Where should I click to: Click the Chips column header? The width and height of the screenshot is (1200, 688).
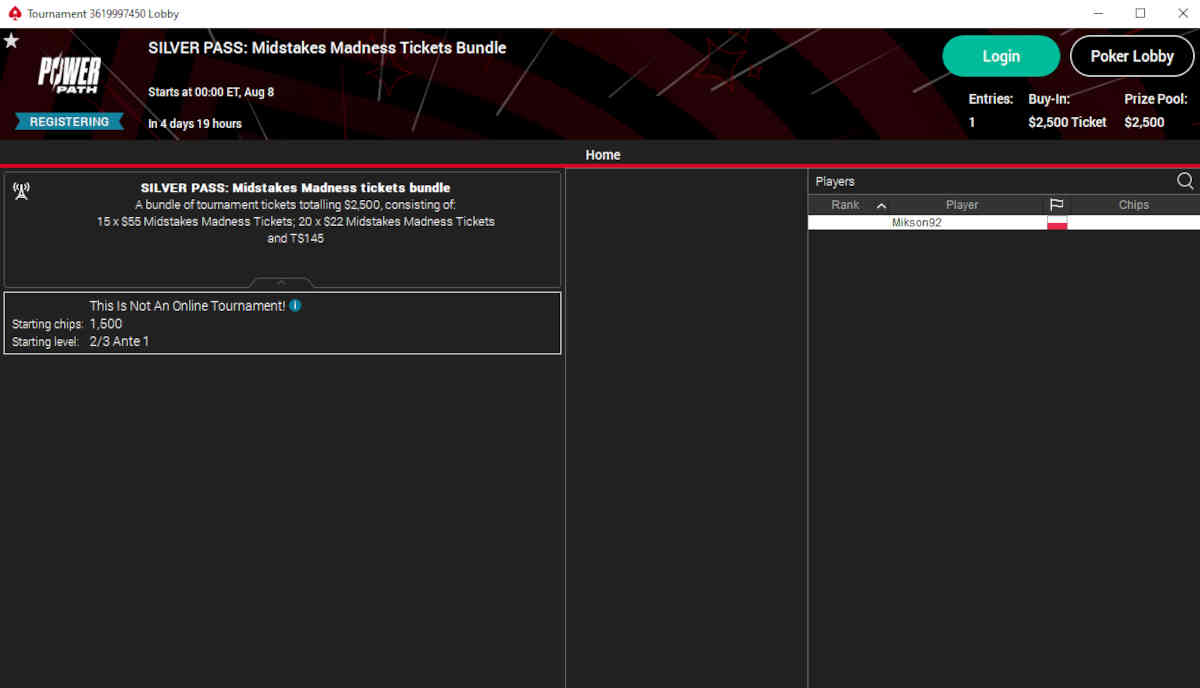[x=1134, y=205]
